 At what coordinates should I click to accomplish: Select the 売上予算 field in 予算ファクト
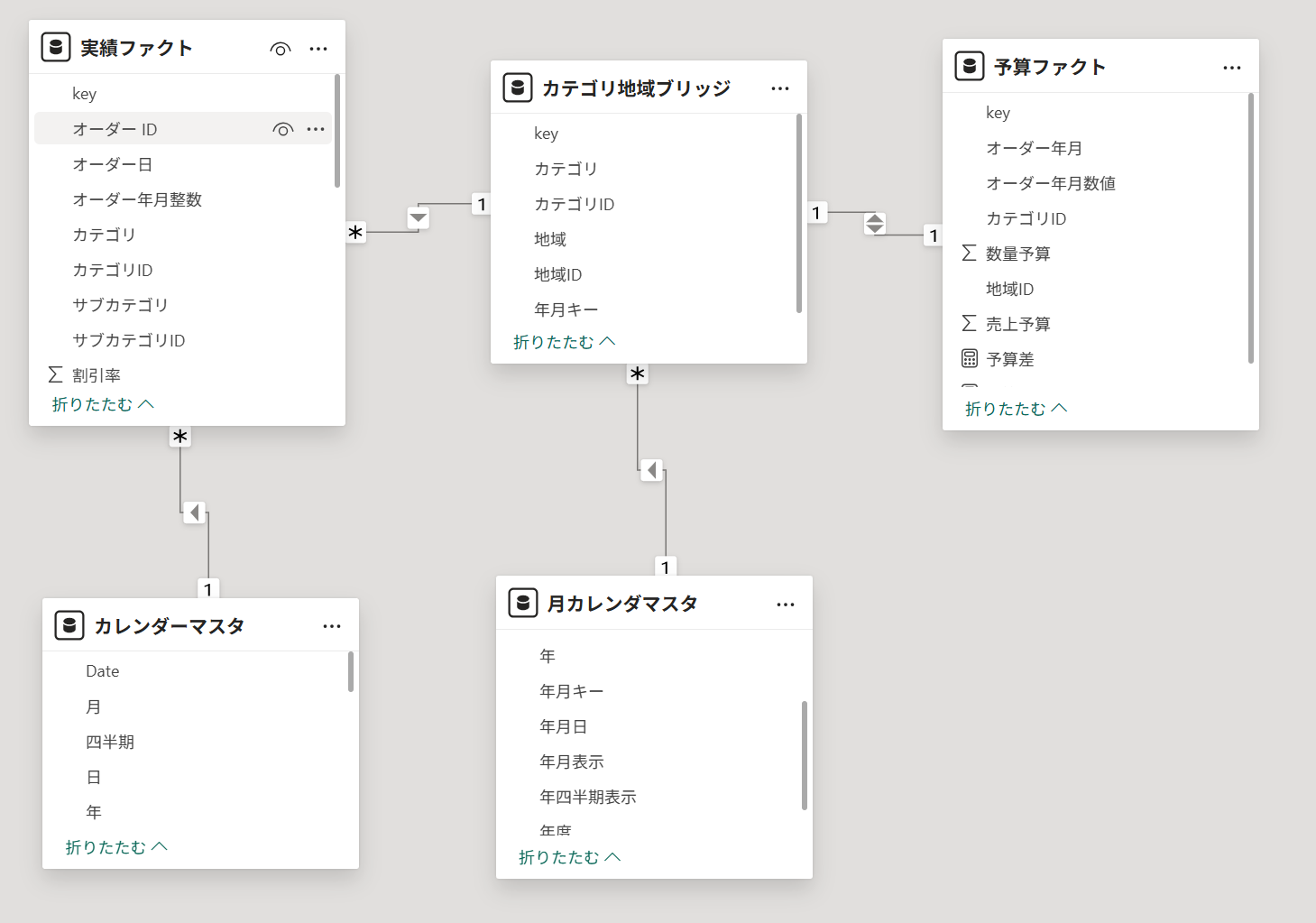pyautogui.click(x=1018, y=324)
